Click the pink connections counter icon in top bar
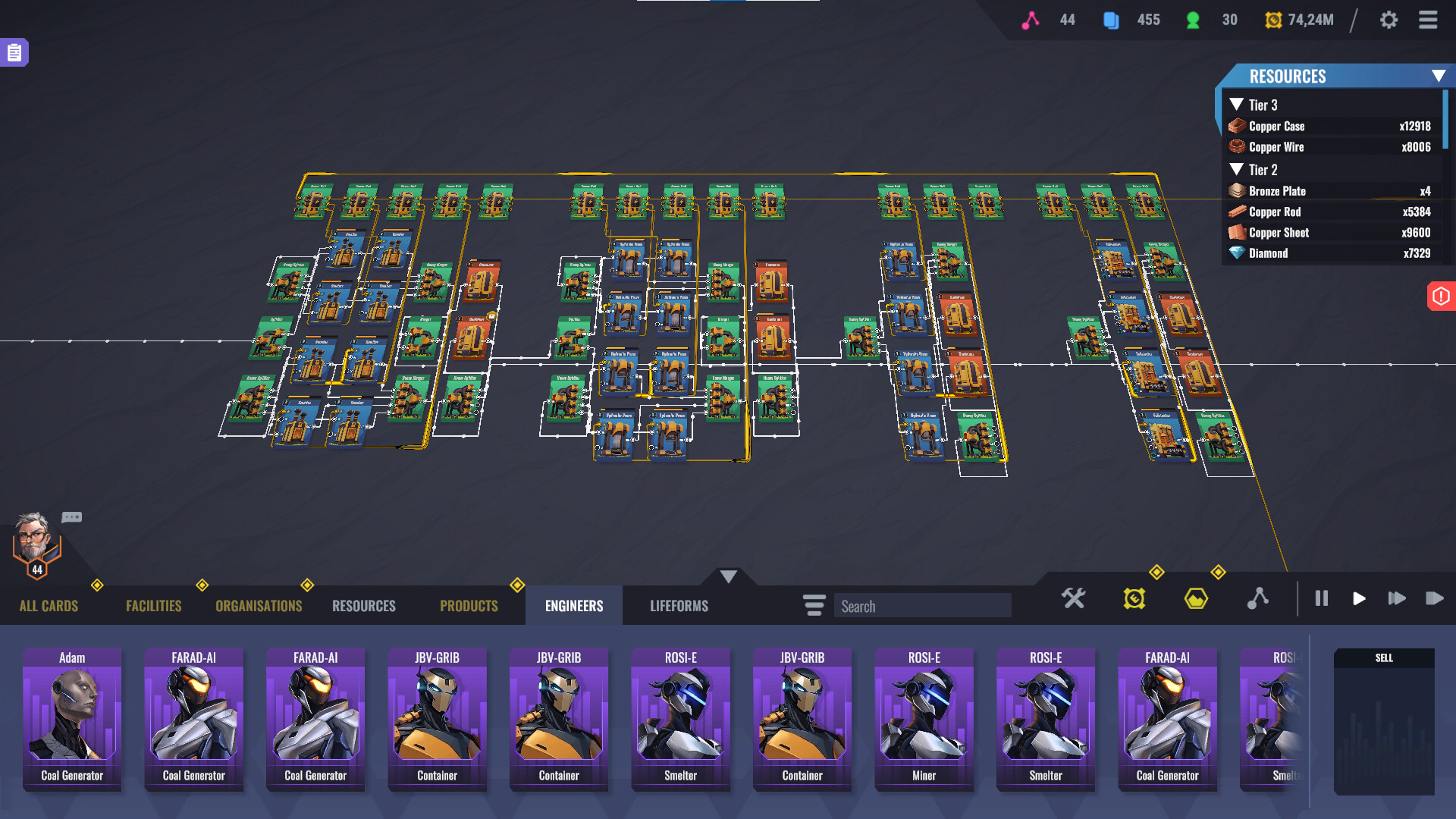Viewport: 1456px width, 819px height. (x=1033, y=20)
